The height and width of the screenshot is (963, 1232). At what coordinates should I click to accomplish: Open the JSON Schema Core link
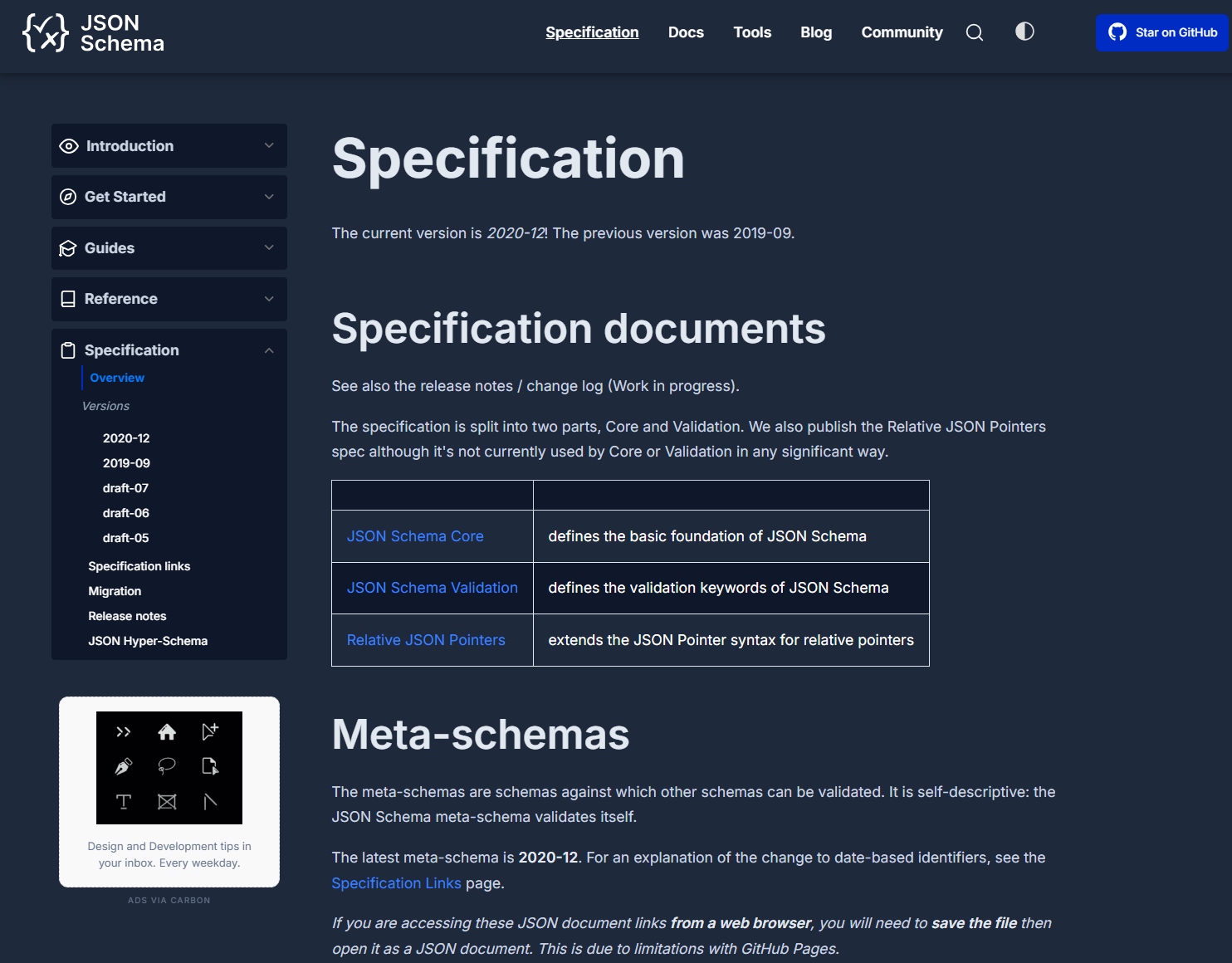point(415,536)
